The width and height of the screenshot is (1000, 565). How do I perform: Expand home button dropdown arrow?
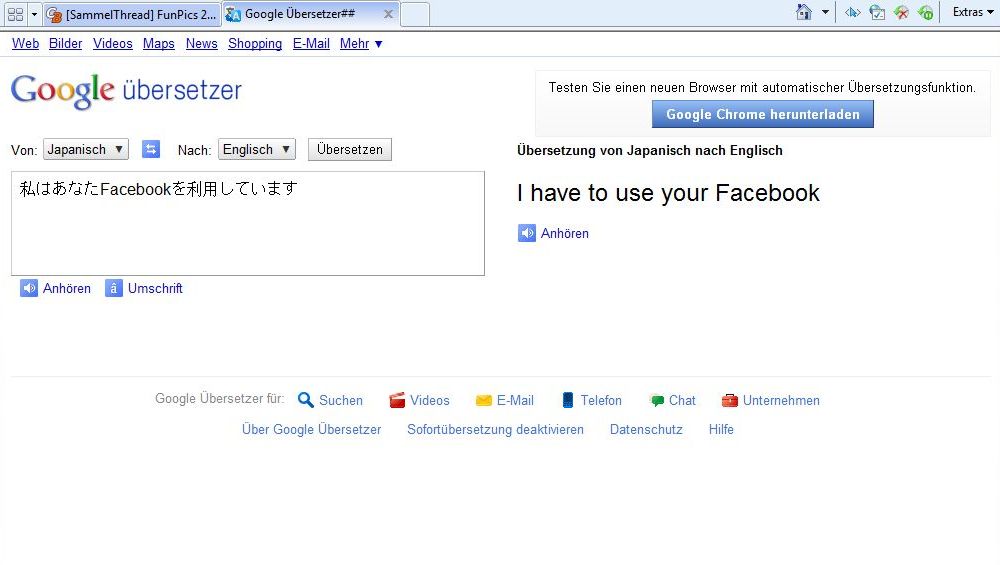pos(825,12)
